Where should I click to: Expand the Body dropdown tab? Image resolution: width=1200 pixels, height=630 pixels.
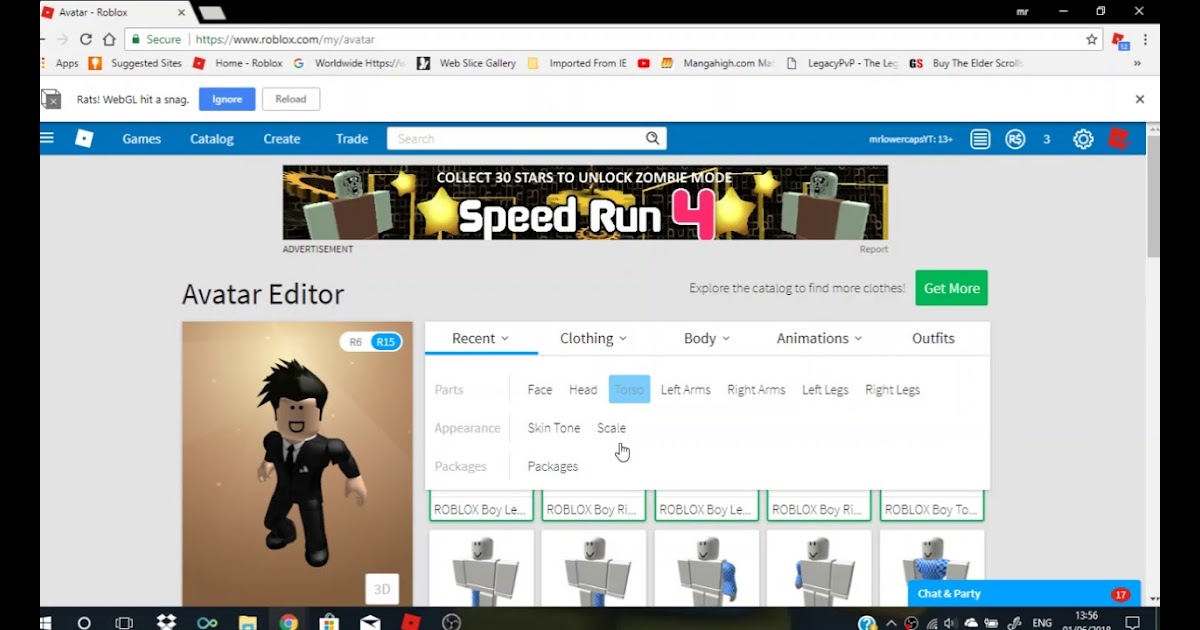coord(707,338)
